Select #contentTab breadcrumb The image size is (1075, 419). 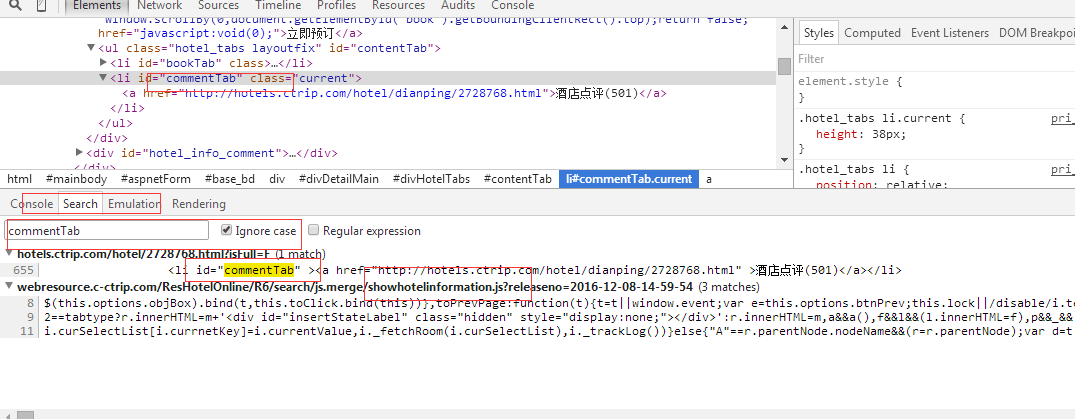[518, 179]
